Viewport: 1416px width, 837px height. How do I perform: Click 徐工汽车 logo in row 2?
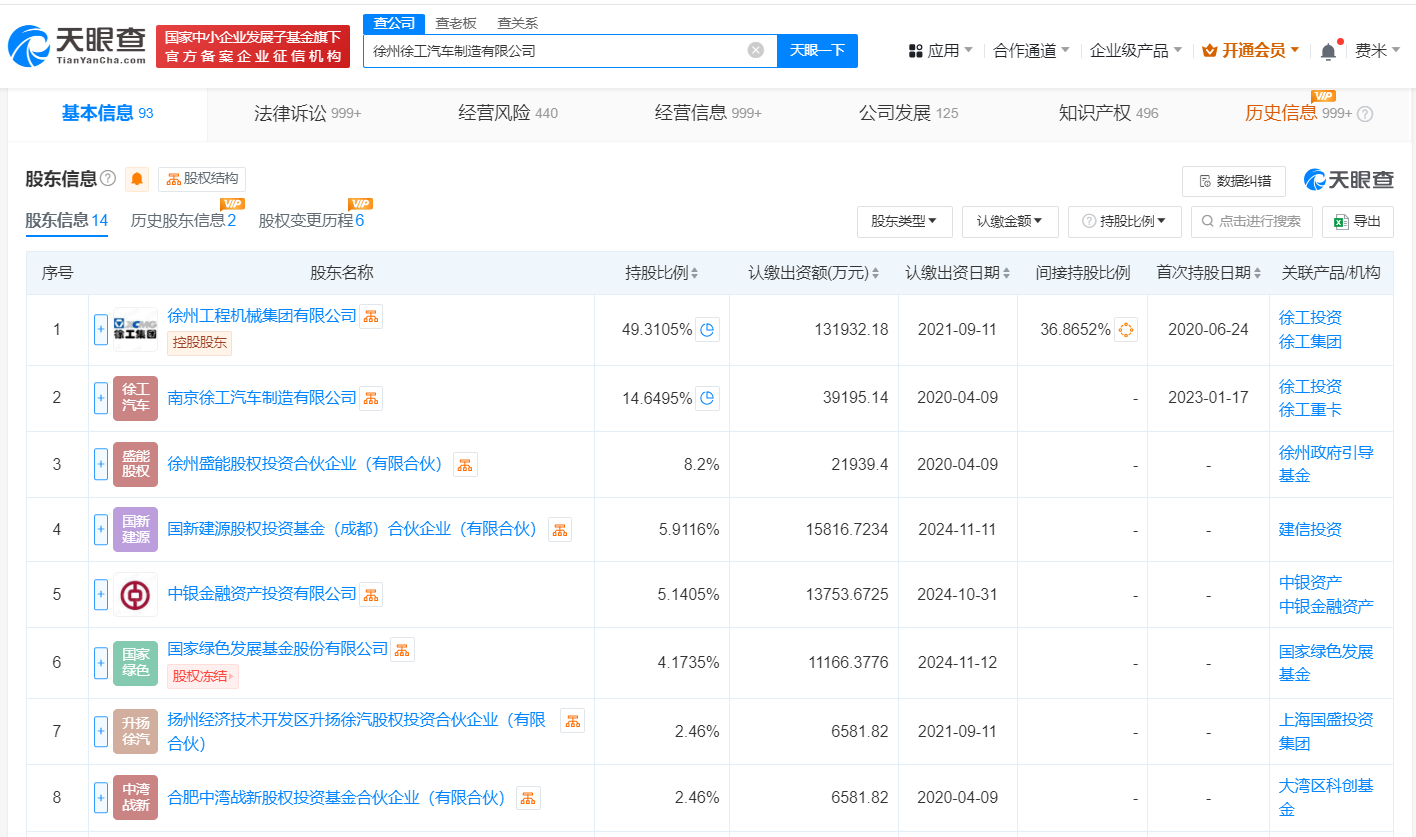click(135, 398)
